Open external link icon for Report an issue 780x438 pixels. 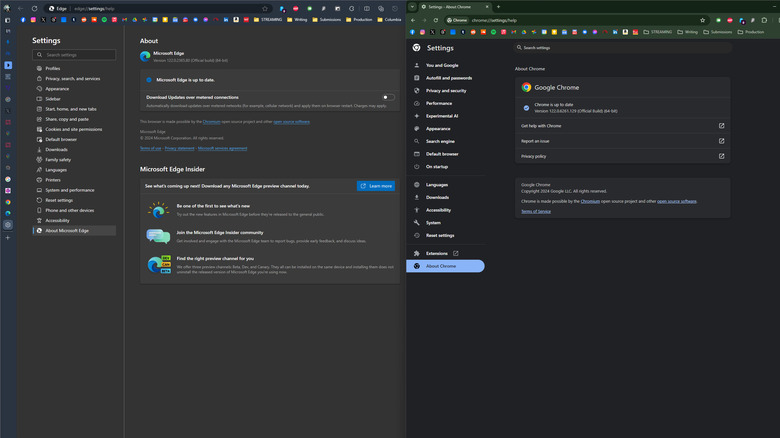pos(721,141)
